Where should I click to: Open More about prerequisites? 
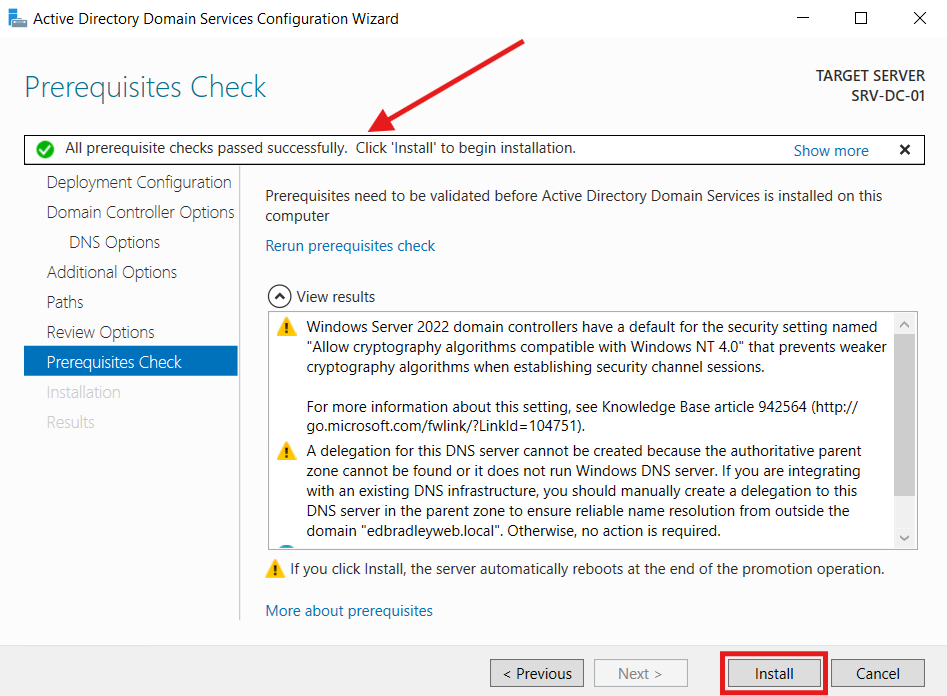click(348, 610)
